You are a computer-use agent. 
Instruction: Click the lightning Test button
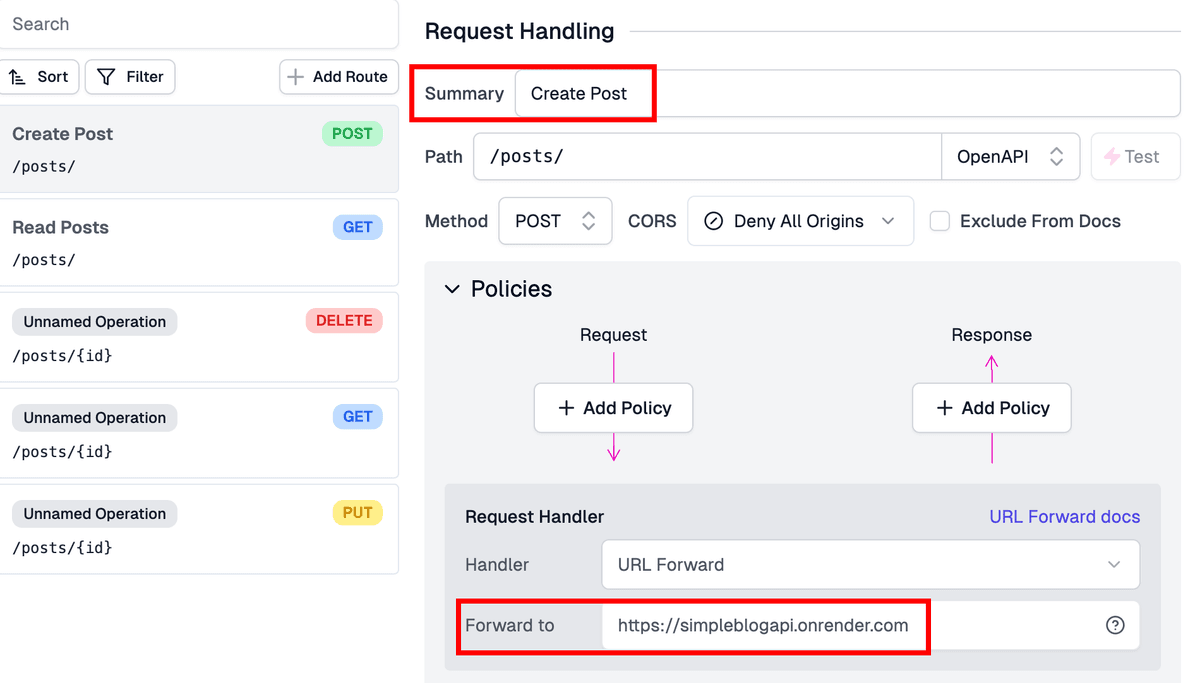pyautogui.click(x=1134, y=157)
